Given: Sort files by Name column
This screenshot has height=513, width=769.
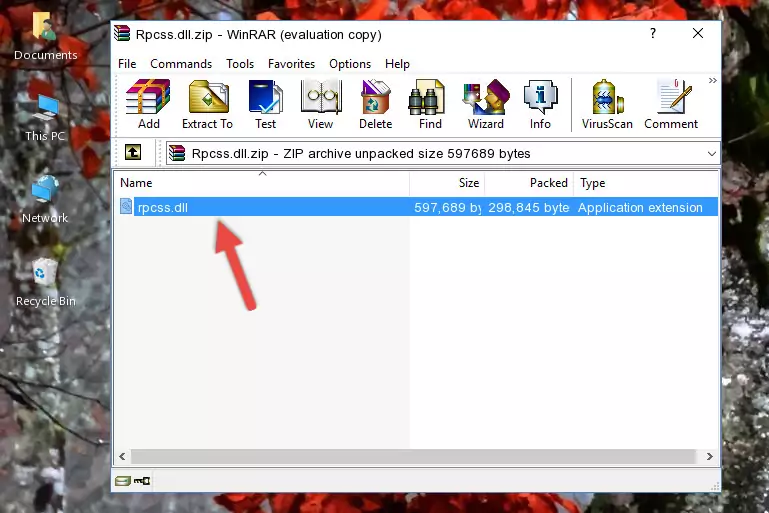Looking at the screenshot, I should point(262,182).
